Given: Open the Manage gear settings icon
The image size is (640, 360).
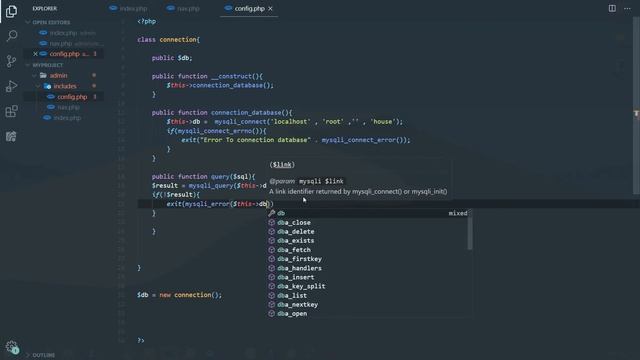Looking at the screenshot, I should pyautogui.click(x=12, y=347).
